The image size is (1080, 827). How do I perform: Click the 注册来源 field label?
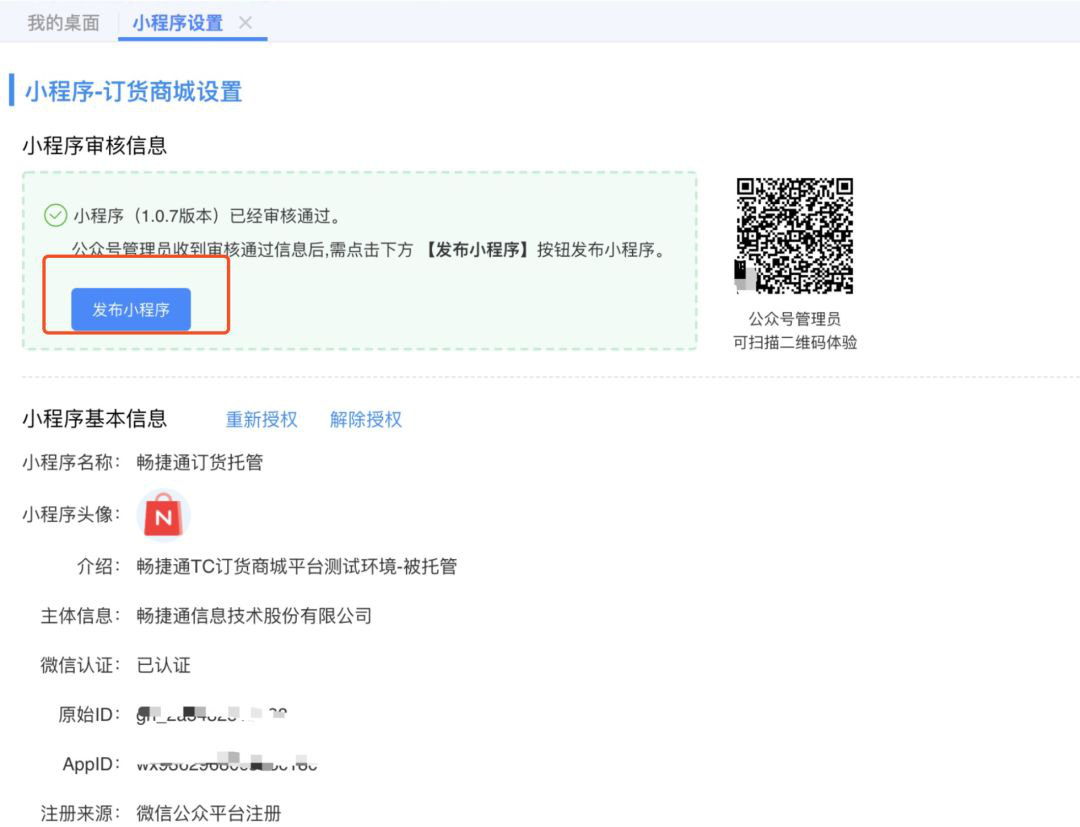point(80,813)
